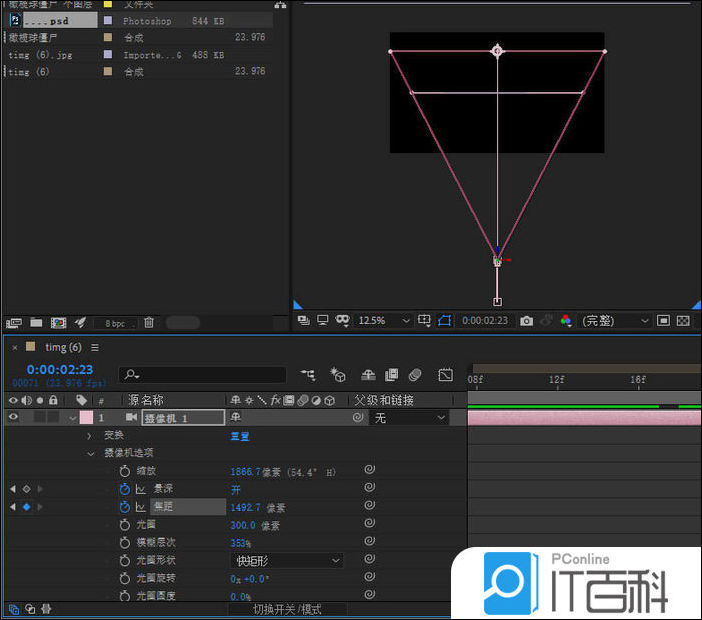Screen dimensions: 702x620
Task: Select timg (6).jpg in project panel
Action: point(40,55)
